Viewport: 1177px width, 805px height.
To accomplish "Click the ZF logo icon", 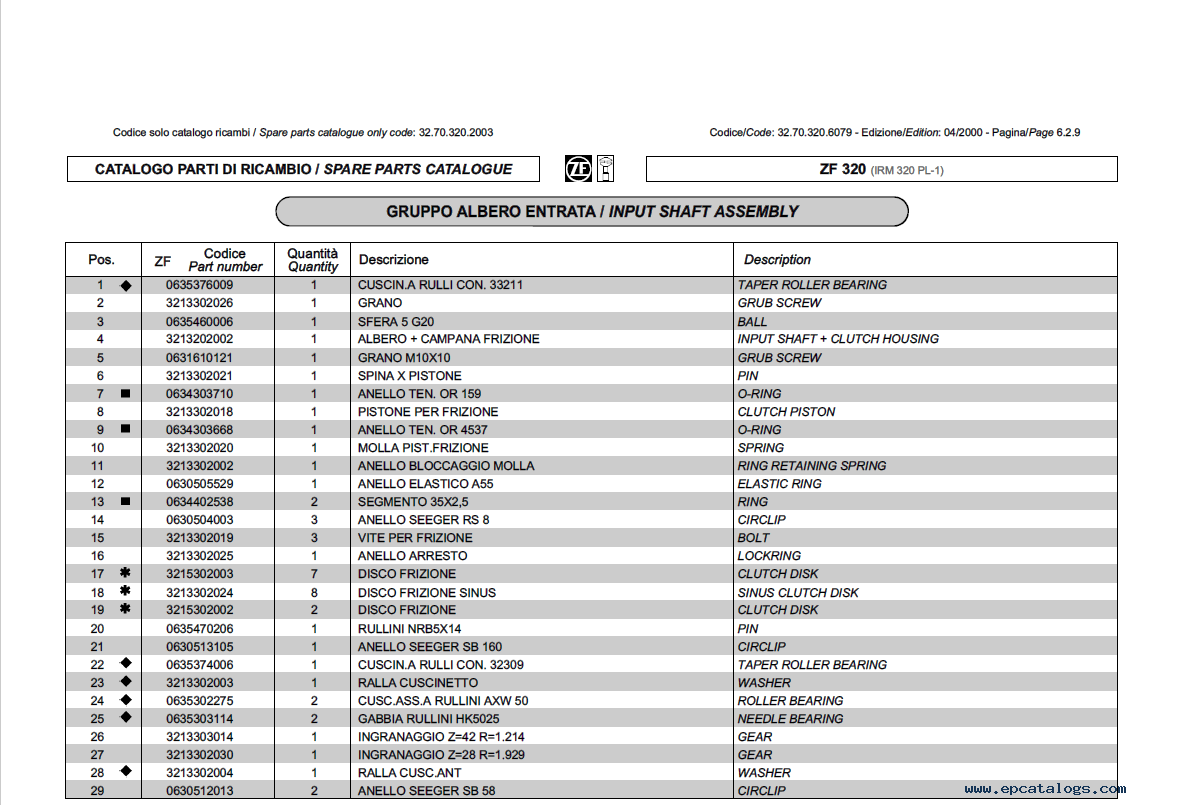I will click(x=578, y=169).
